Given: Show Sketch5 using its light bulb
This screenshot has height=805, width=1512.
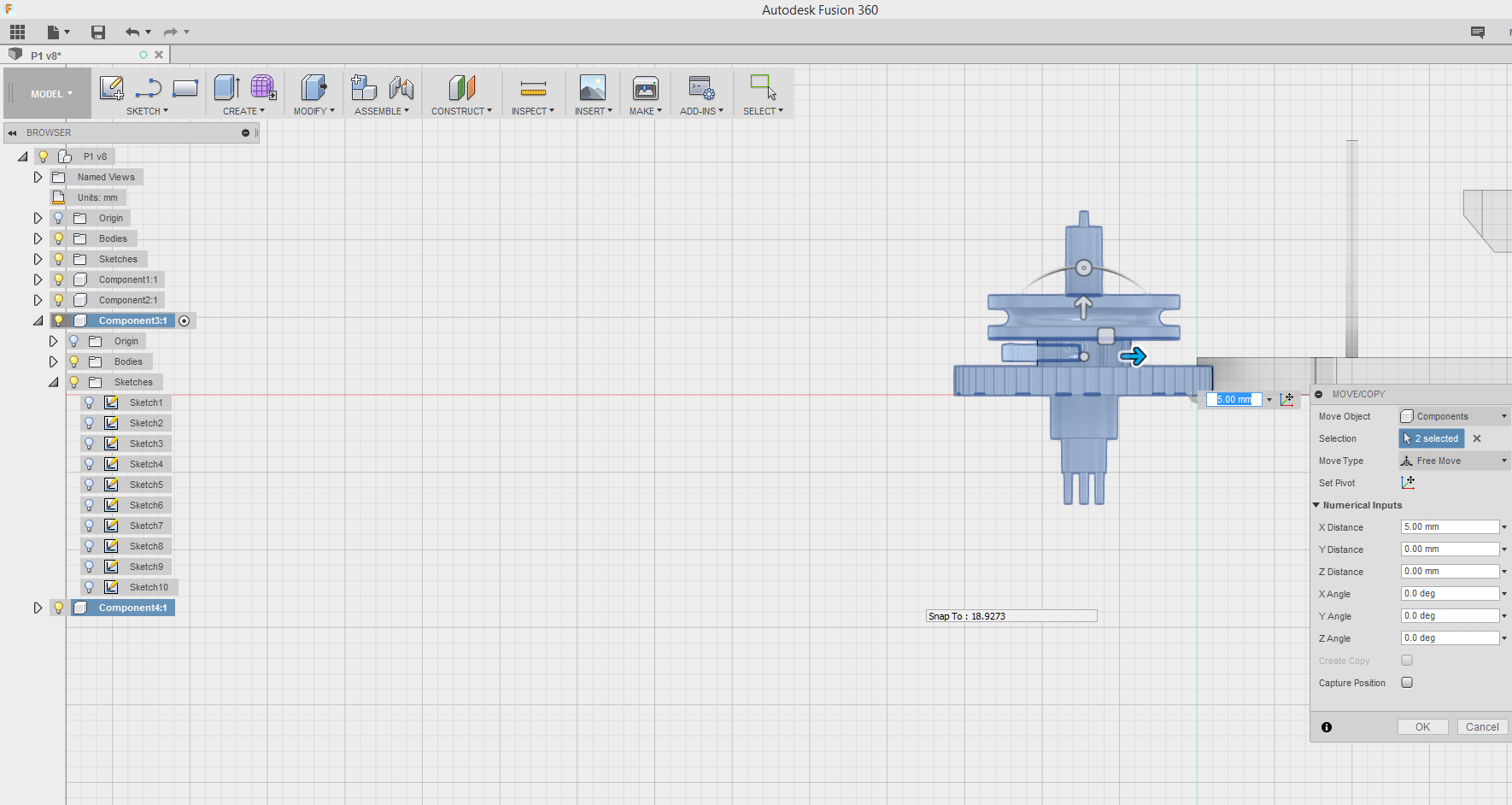Looking at the screenshot, I should point(89,485).
